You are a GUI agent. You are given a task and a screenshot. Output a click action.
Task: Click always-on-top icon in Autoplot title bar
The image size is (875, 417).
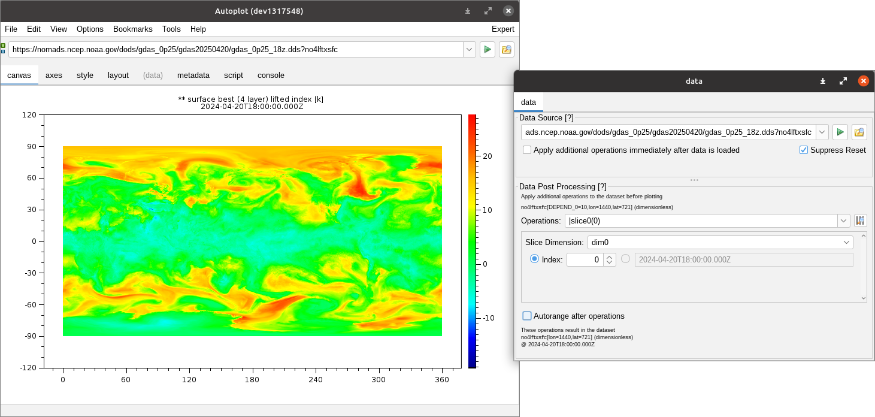click(x=468, y=10)
